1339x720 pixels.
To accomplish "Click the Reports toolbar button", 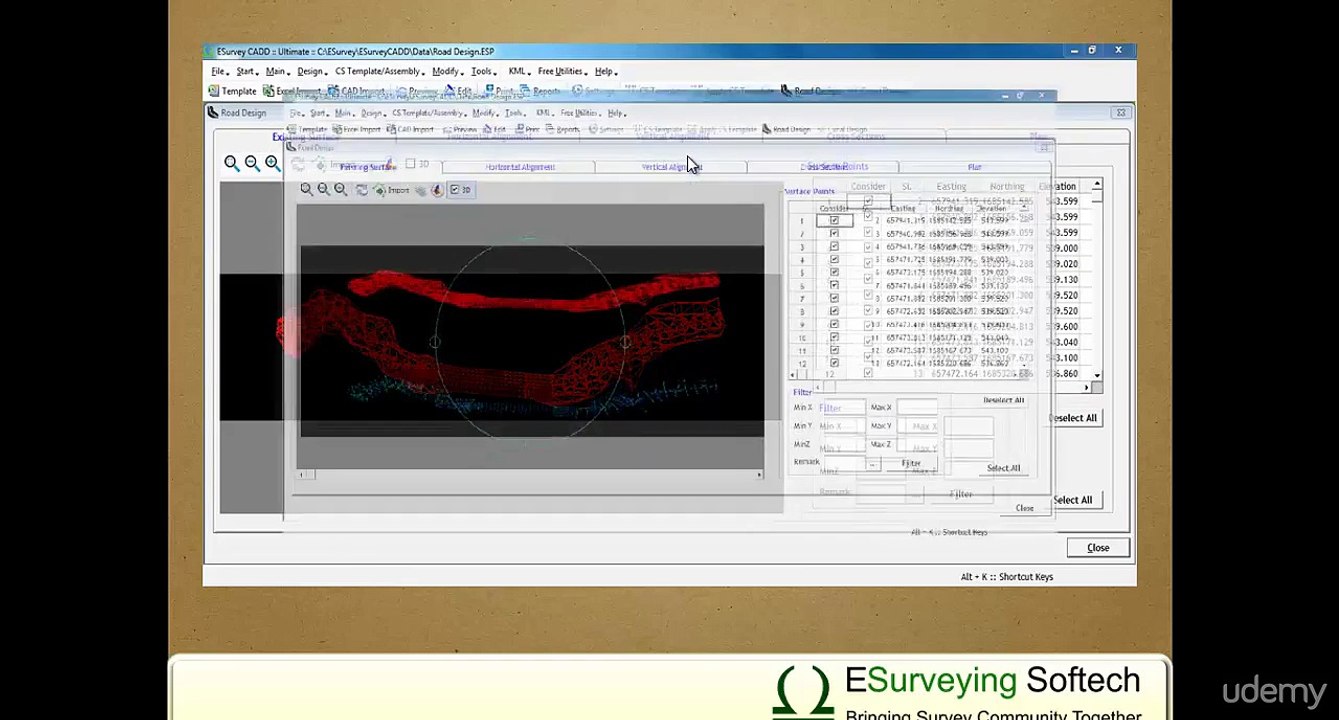I will click(x=539, y=91).
